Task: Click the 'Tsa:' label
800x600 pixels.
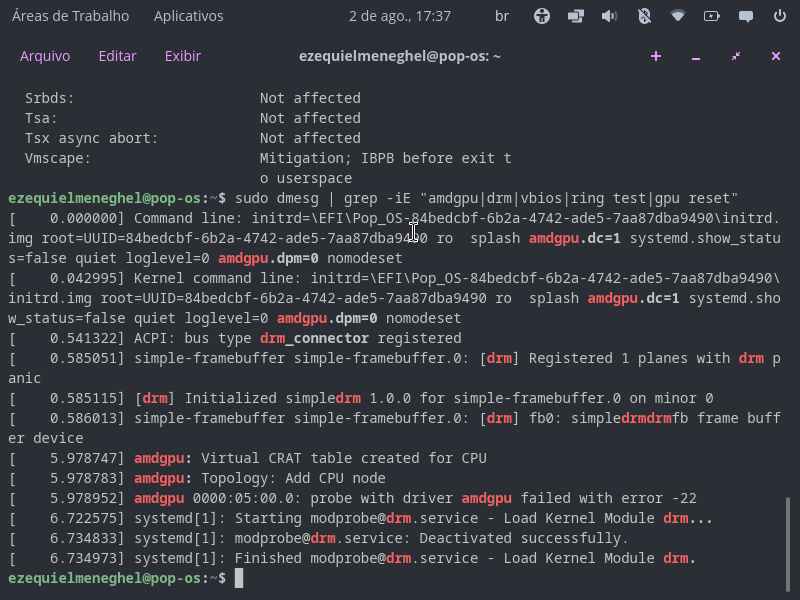Action: tap(41, 118)
